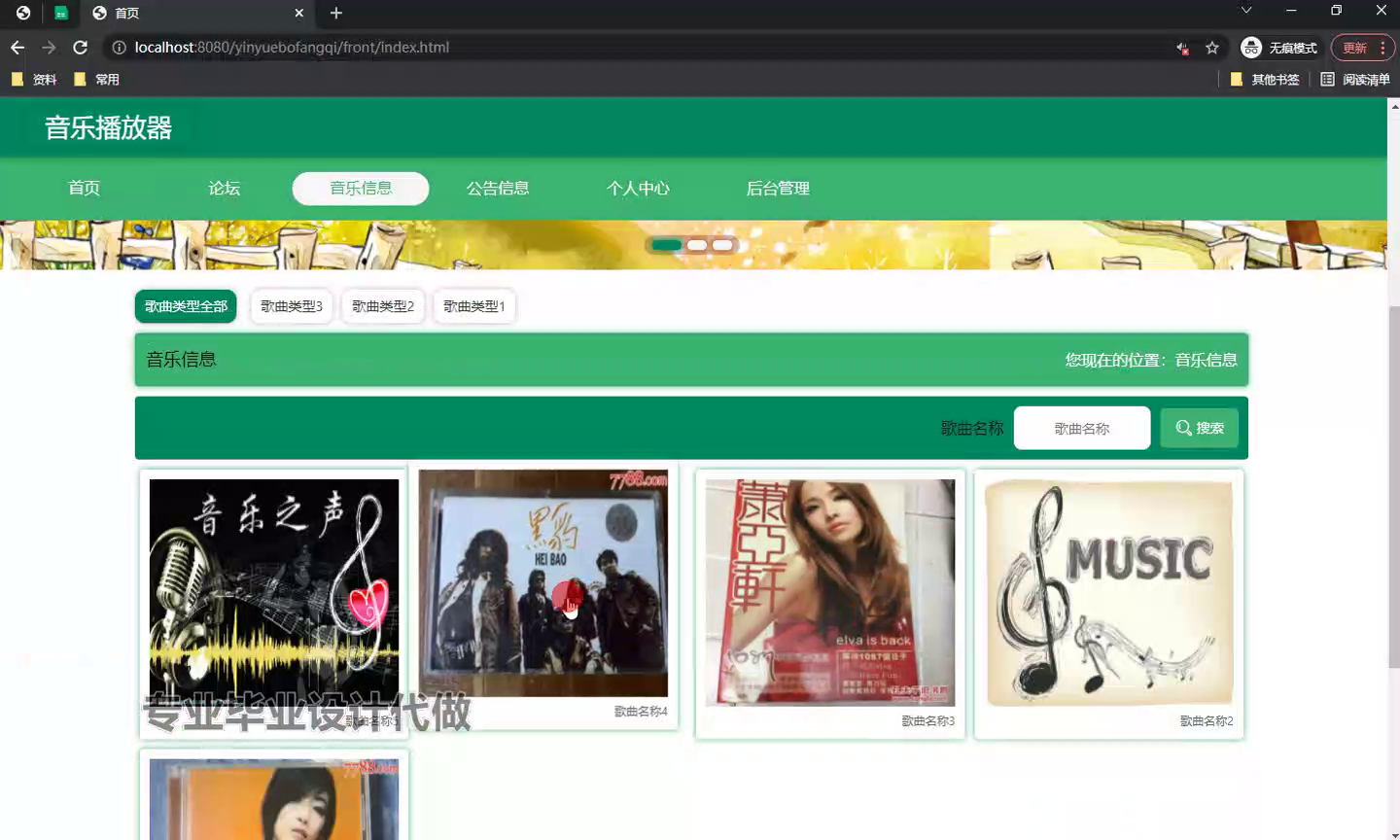Close the 首页 browser tab

coord(298,13)
